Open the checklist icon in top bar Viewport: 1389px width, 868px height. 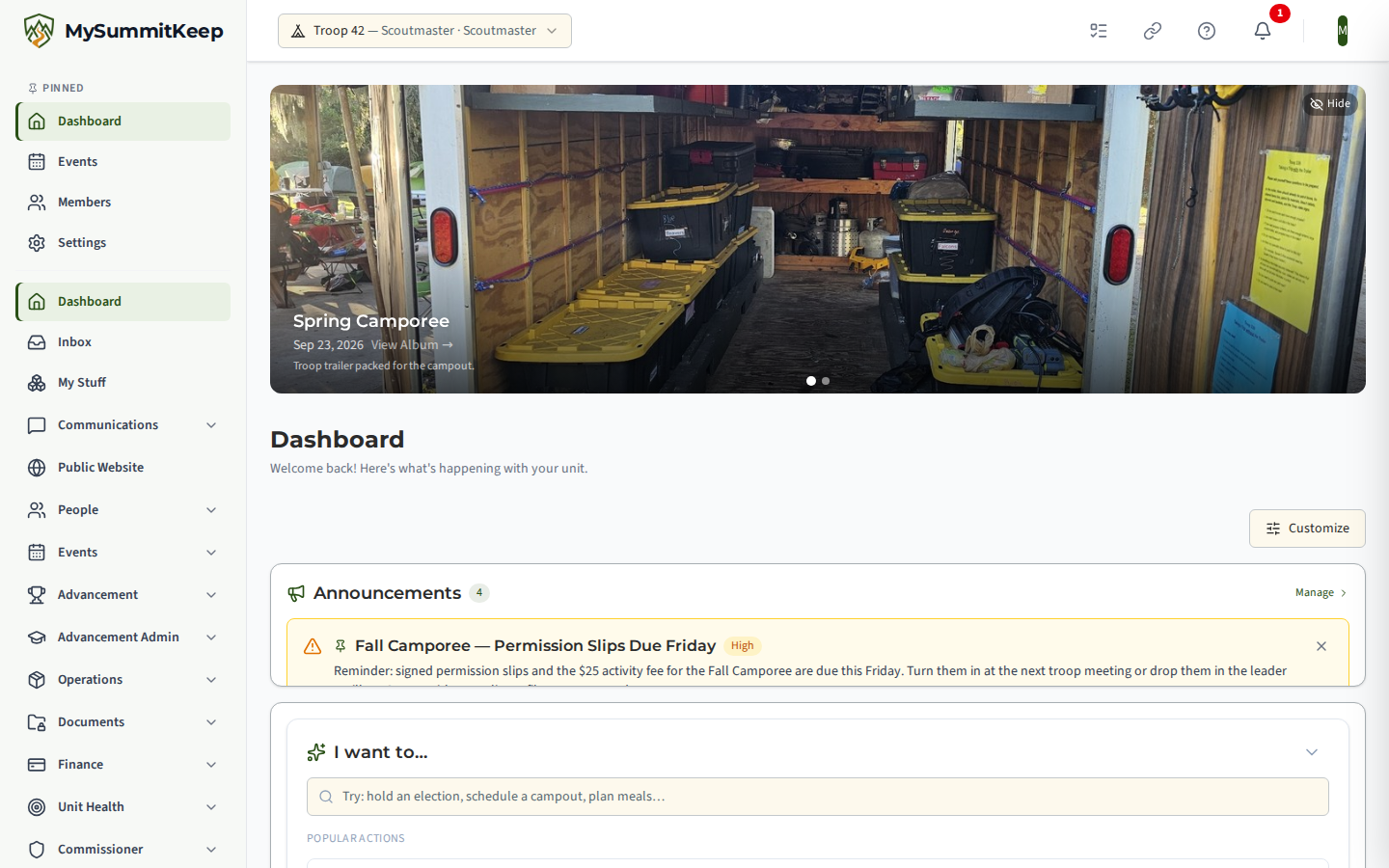1099,31
